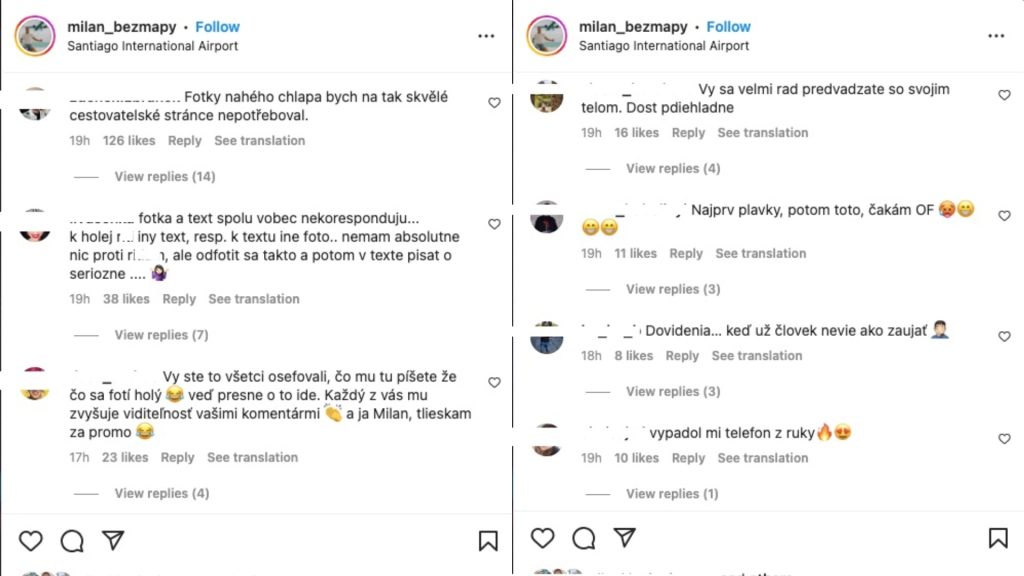The width and height of the screenshot is (1024, 576).
Task: Share right post with paper plane icon
Action: [x=624, y=539]
